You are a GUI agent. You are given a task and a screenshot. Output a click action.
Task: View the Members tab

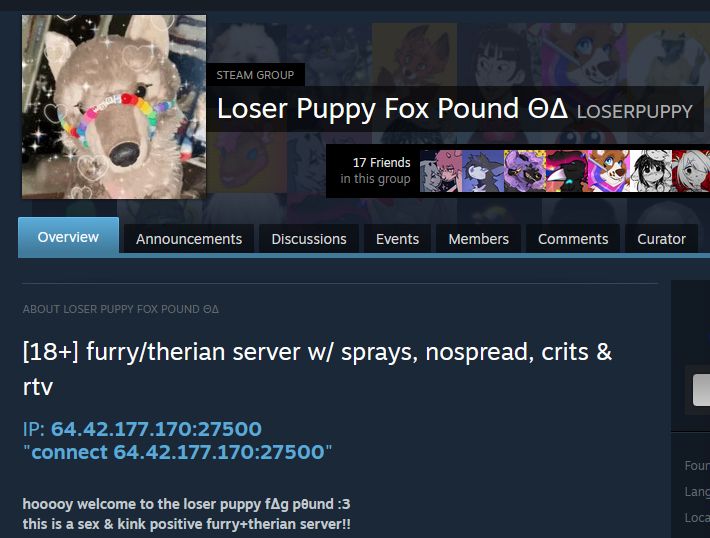(479, 239)
